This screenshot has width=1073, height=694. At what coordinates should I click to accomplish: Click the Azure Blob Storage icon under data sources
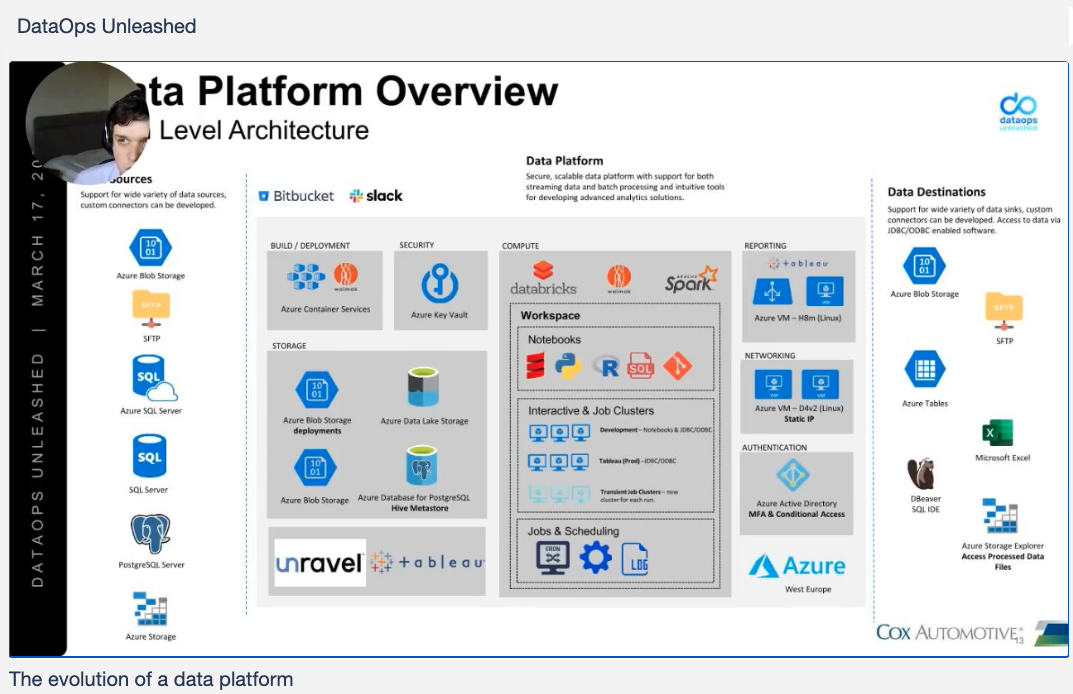pos(151,248)
